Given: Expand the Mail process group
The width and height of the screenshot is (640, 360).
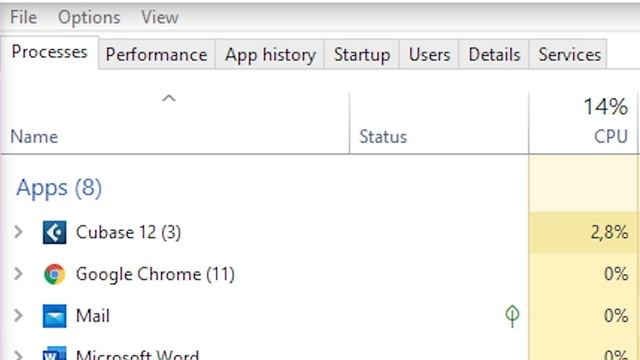Looking at the screenshot, I should 18,315.
